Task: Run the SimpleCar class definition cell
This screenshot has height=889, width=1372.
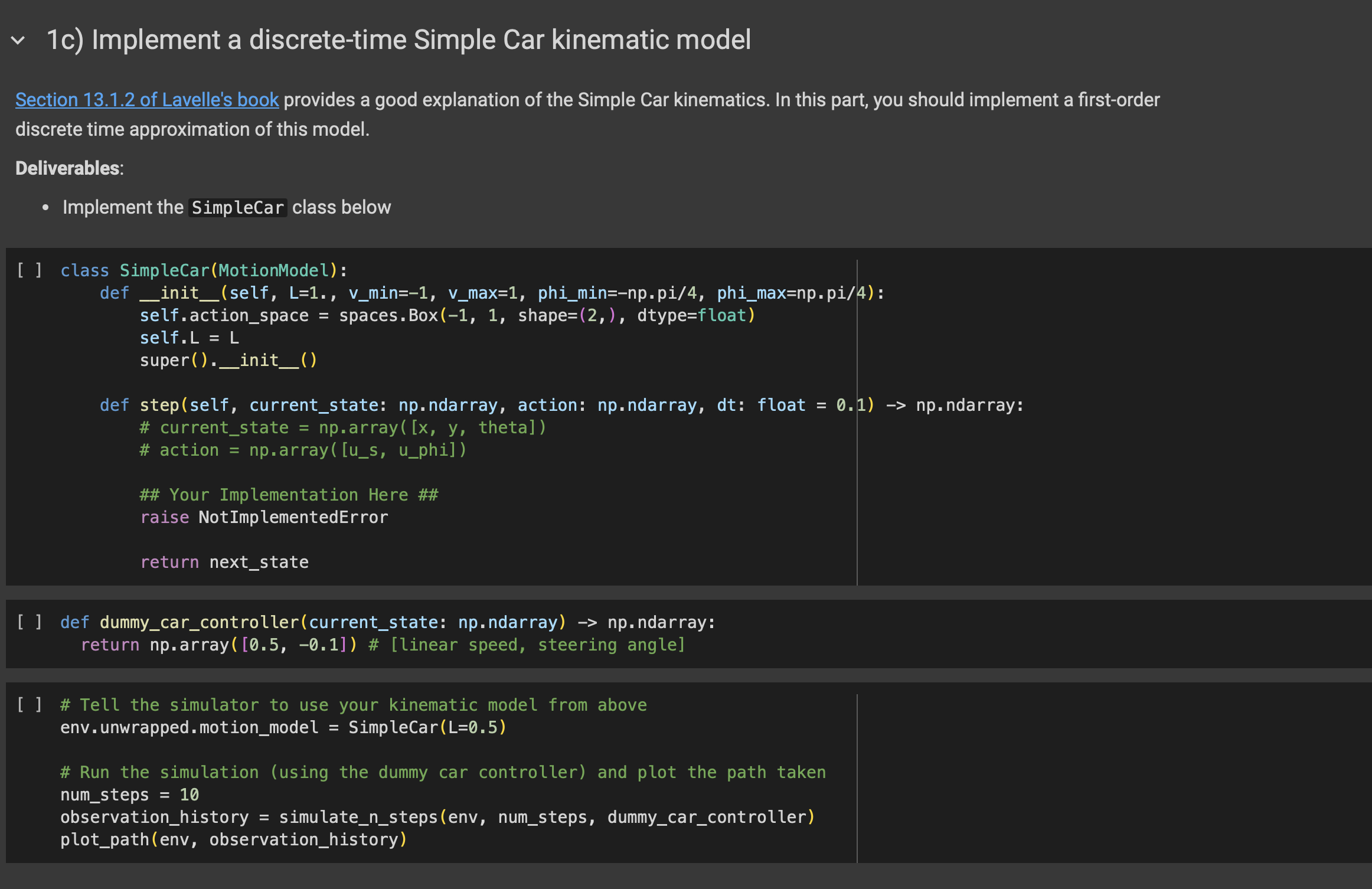Action: click(x=28, y=270)
